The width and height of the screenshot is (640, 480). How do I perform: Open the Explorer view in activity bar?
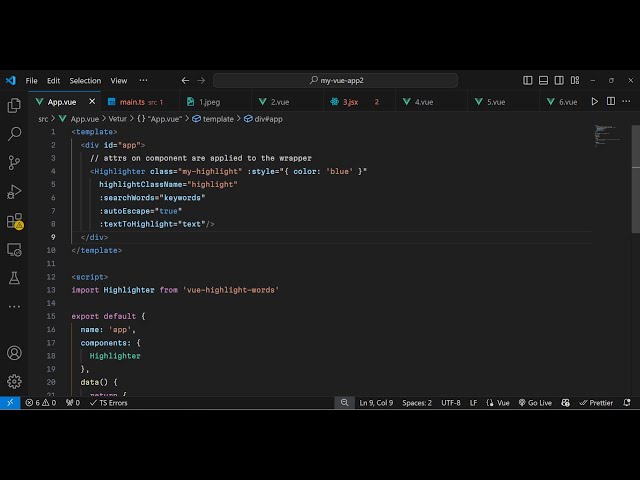pos(14,105)
